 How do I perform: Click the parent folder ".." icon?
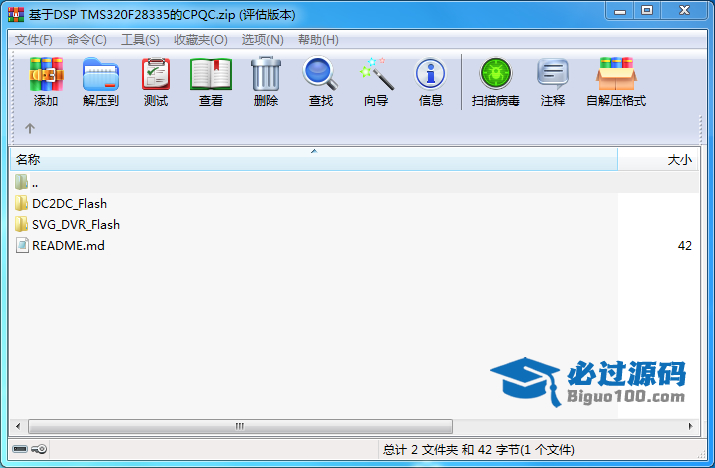click(x=21, y=182)
